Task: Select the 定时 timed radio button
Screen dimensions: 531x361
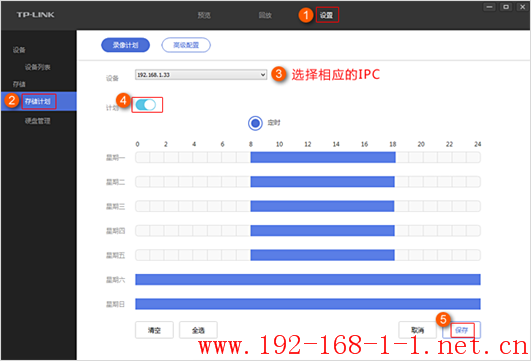Action: [x=255, y=123]
